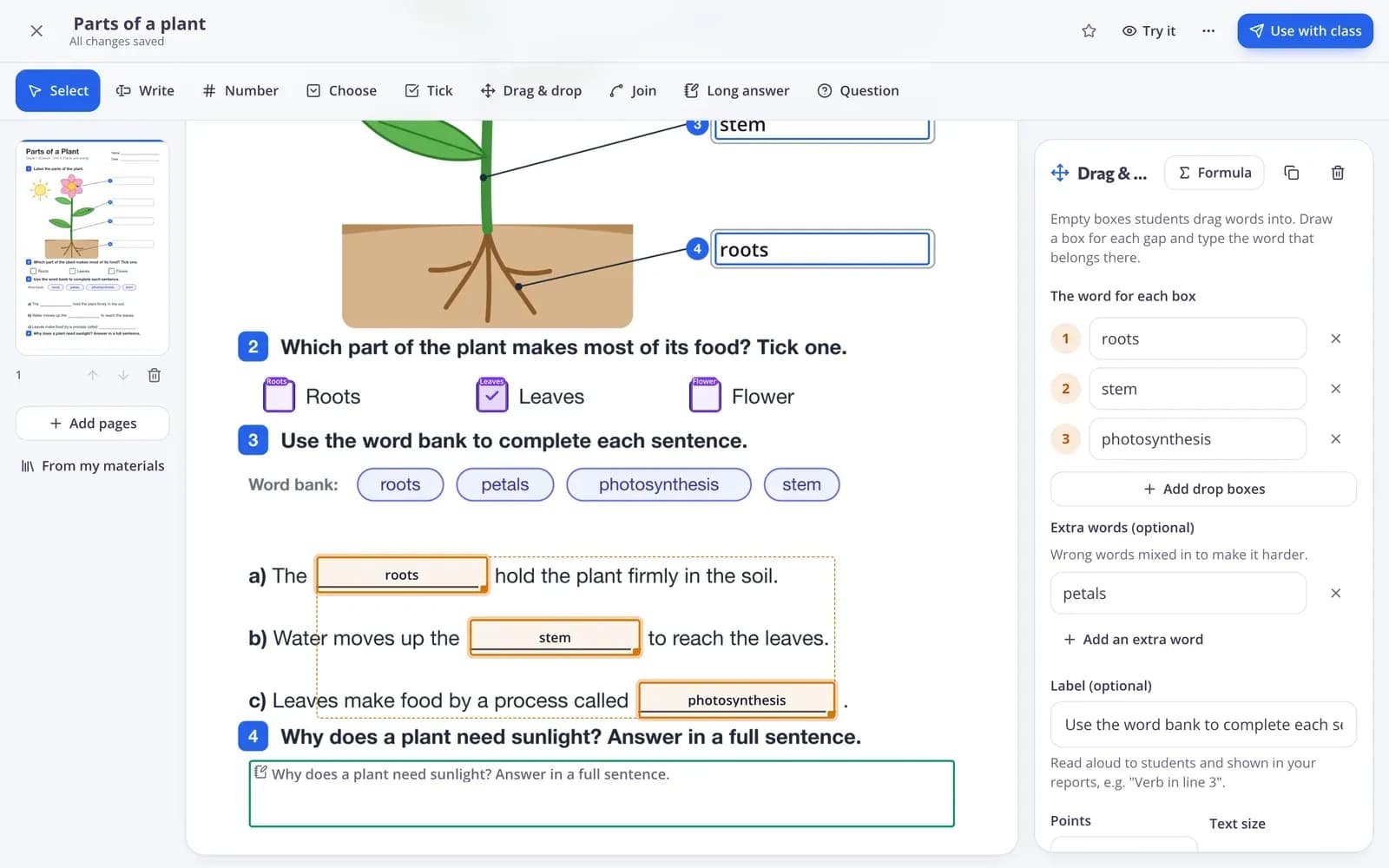1389x868 pixels.
Task: Activate the Join tool
Action: coord(633,90)
